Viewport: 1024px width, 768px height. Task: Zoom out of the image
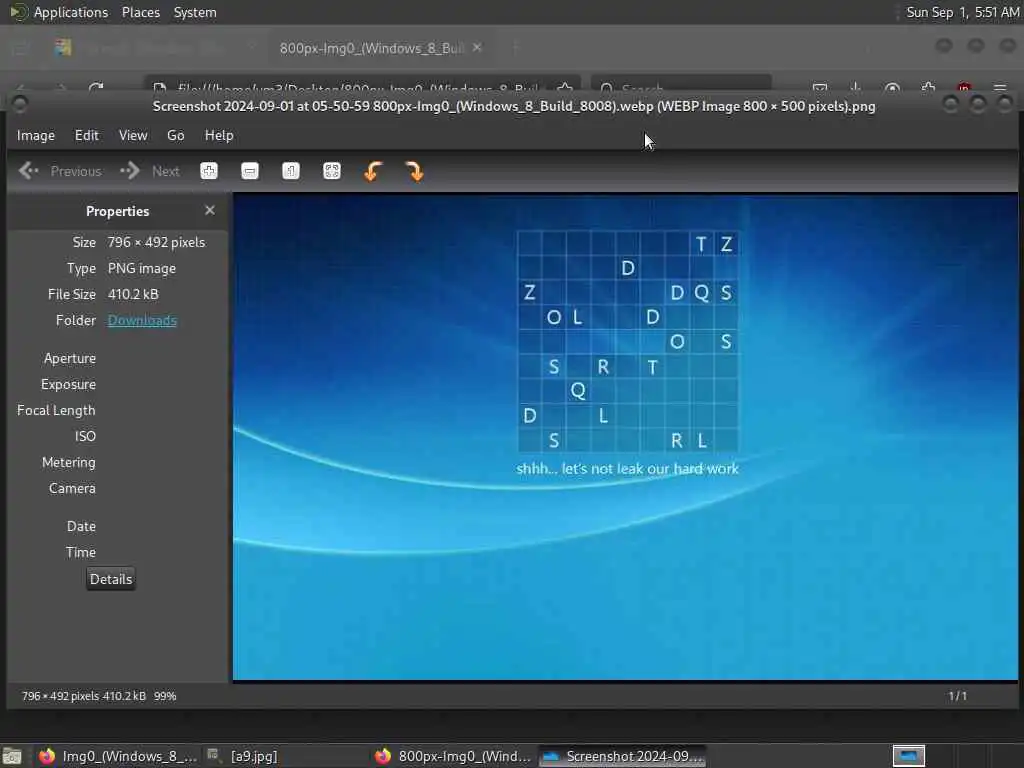[x=249, y=171]
